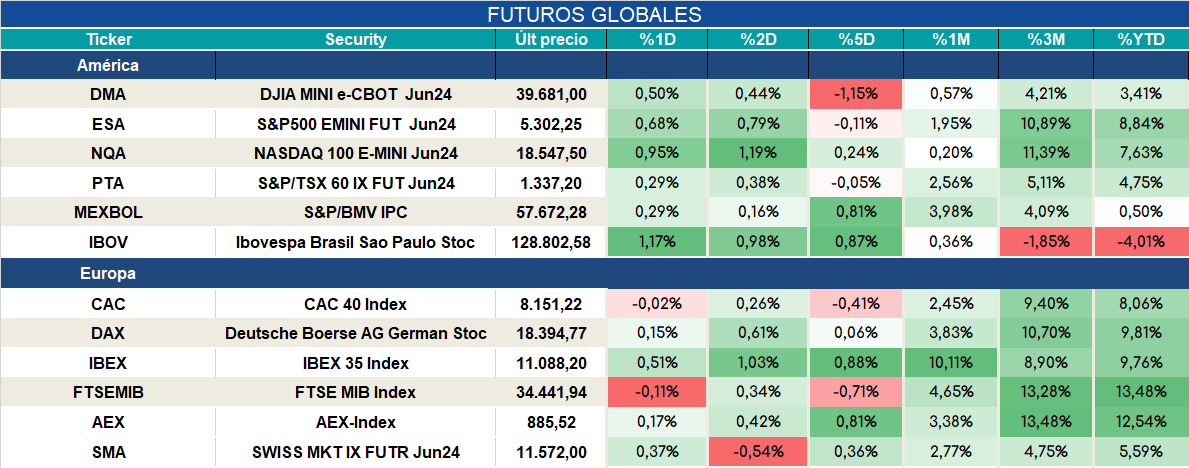Viewport: 1189px width, 468px height.
Task: Select the CAC 40 Index security cell
Action: pyautogui.click(x=356, y=304)
